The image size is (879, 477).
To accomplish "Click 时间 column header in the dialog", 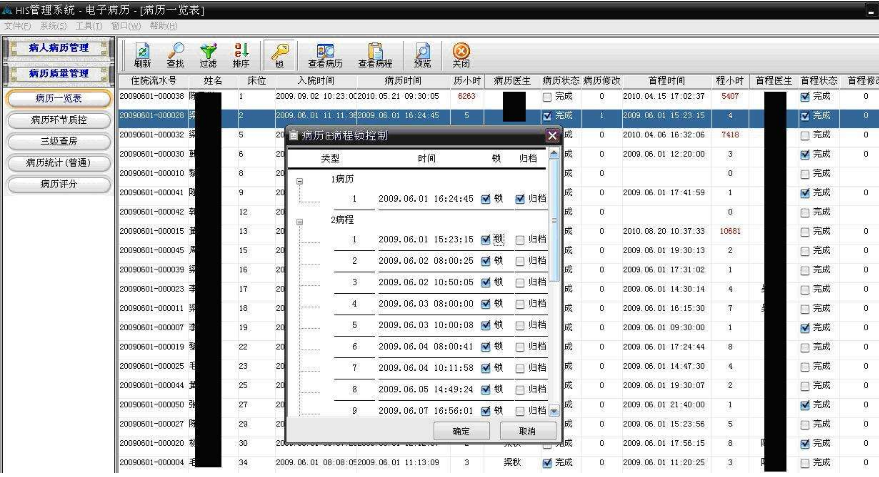I will point(426,159).
